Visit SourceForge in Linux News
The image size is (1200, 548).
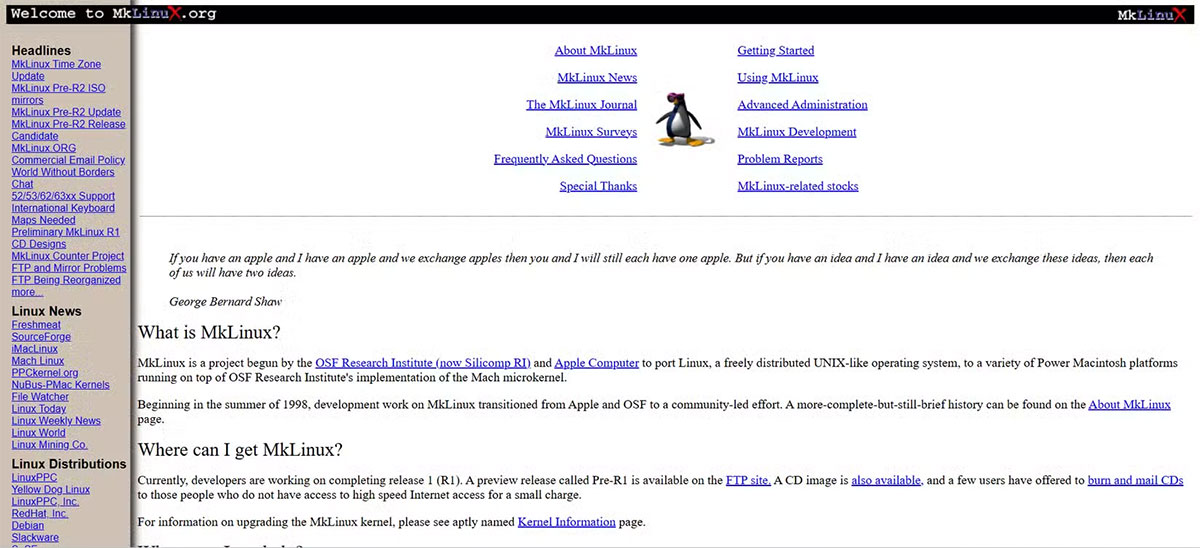41,337
